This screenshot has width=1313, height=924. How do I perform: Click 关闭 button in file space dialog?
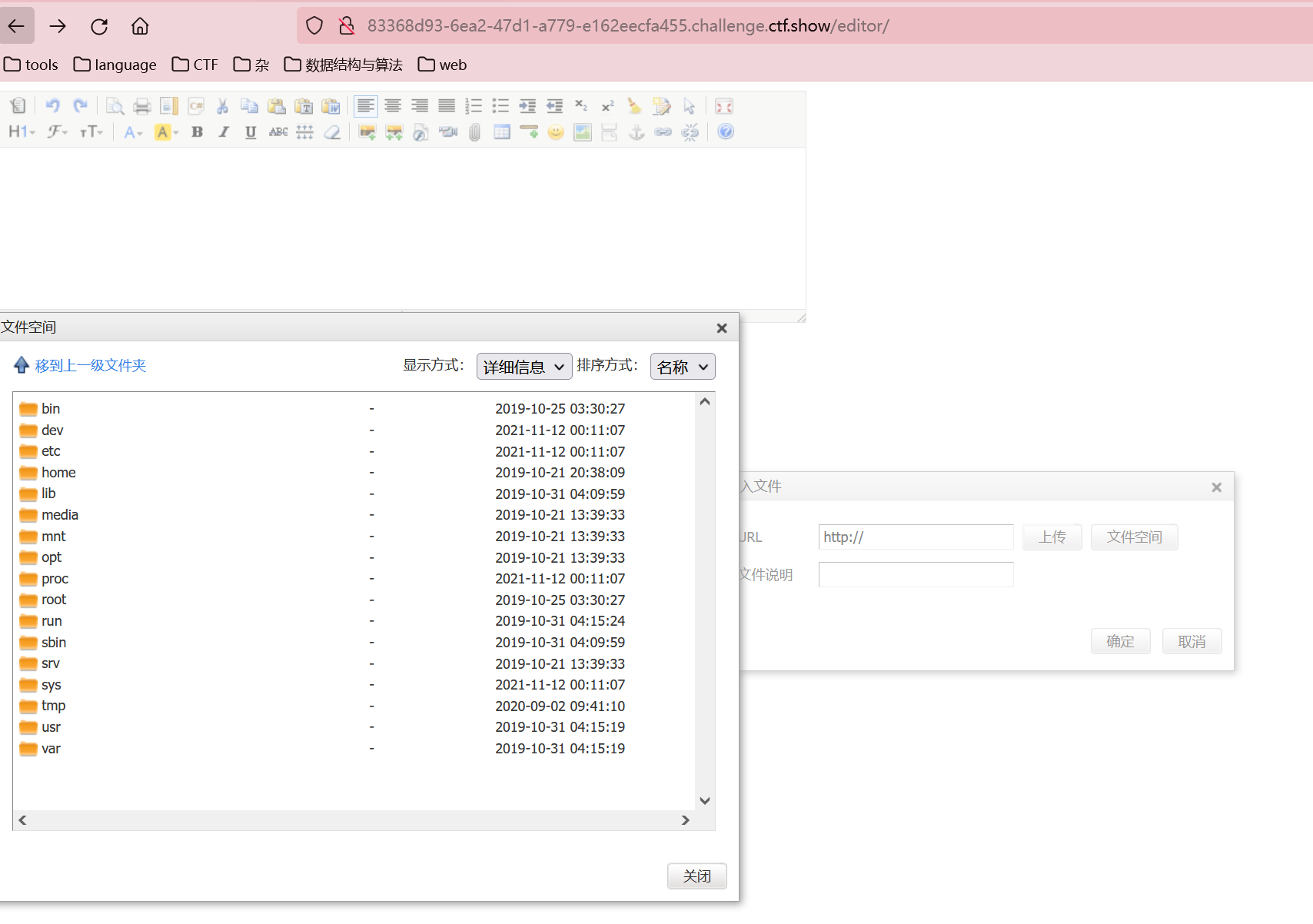(696, 876)
